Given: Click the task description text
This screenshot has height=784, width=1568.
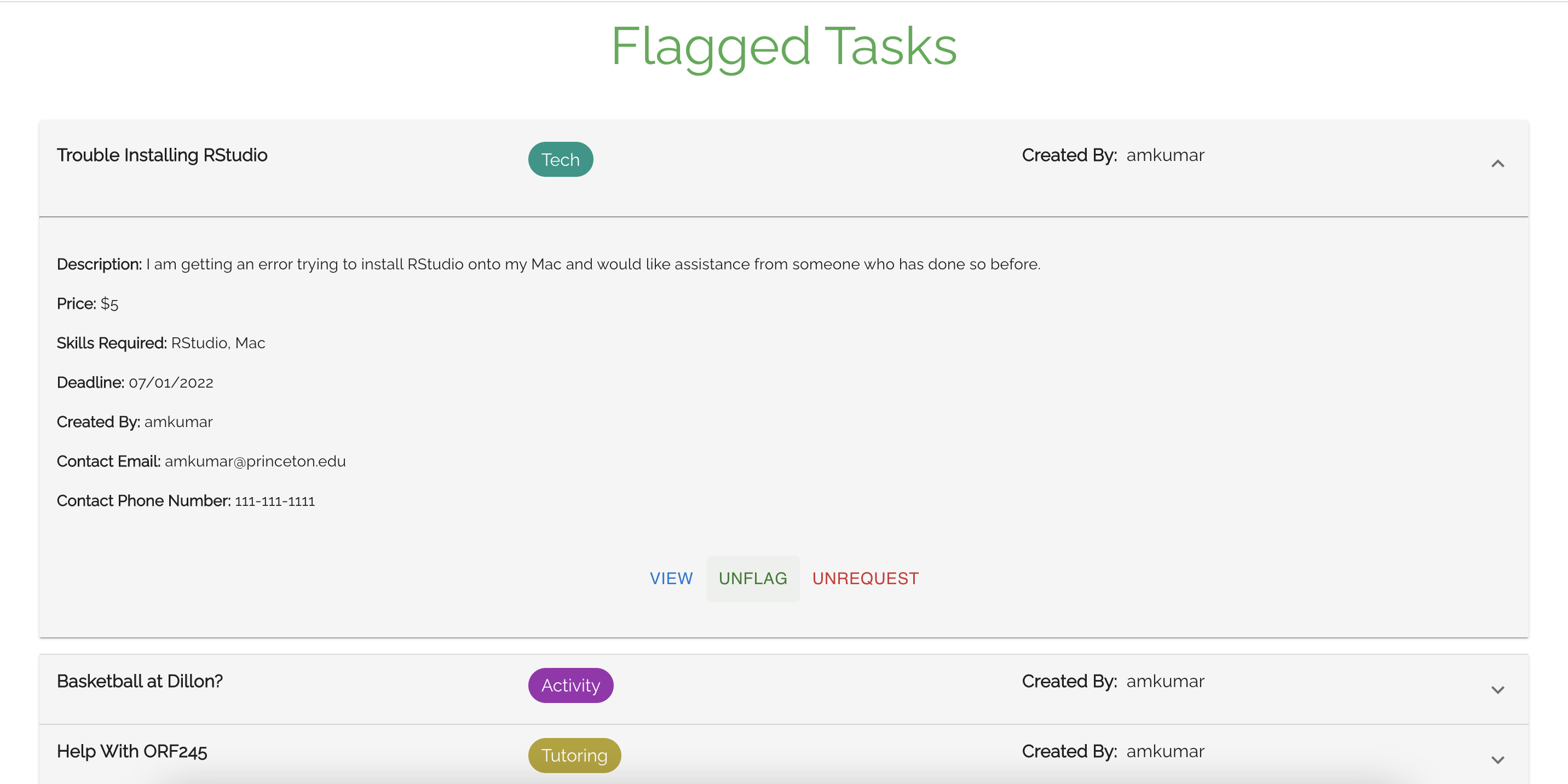Looking at the screenshot, I should [592, 264].
